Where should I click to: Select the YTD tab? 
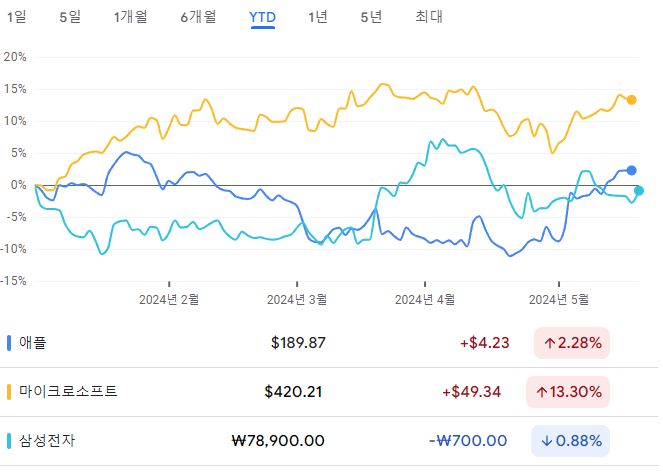263,17
